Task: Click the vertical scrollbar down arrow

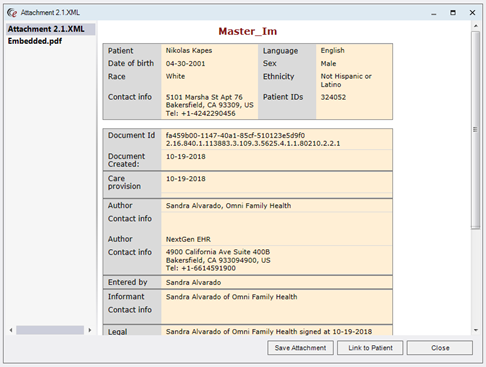Action: point(476,330)
